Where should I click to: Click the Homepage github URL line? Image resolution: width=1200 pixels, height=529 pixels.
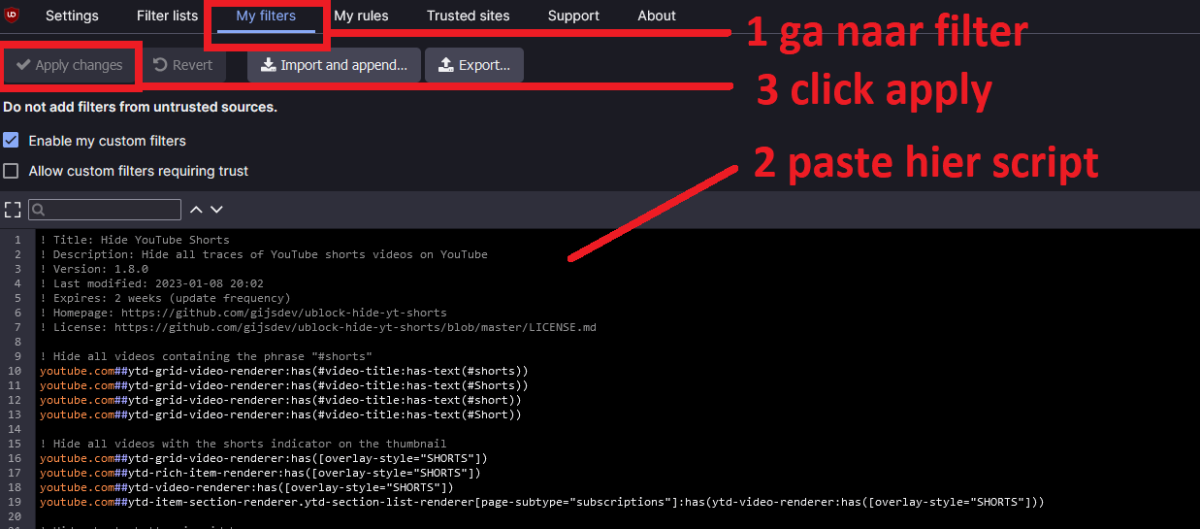[x=243, y=313]
